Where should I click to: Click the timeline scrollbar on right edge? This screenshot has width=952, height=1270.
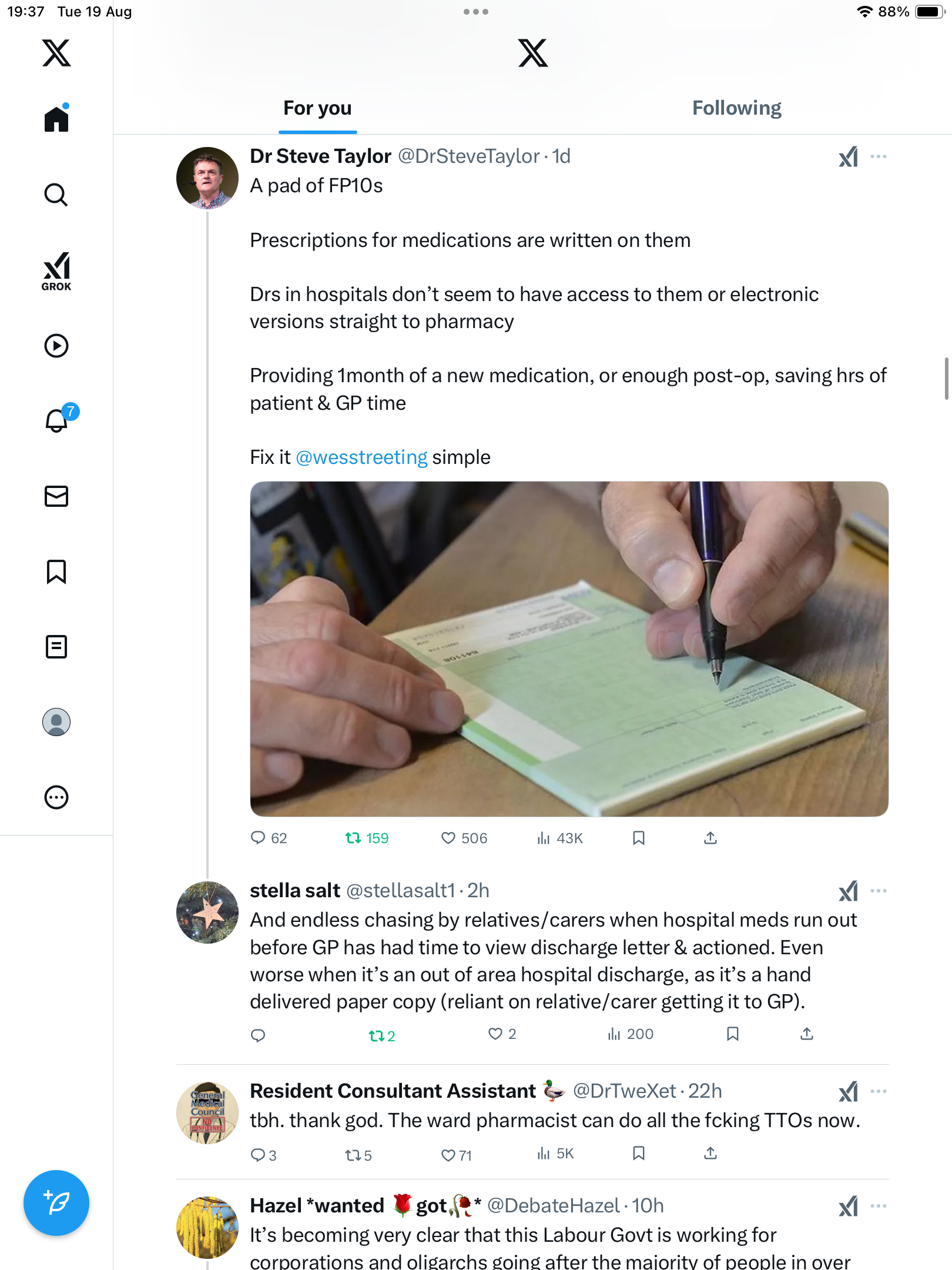947,378
